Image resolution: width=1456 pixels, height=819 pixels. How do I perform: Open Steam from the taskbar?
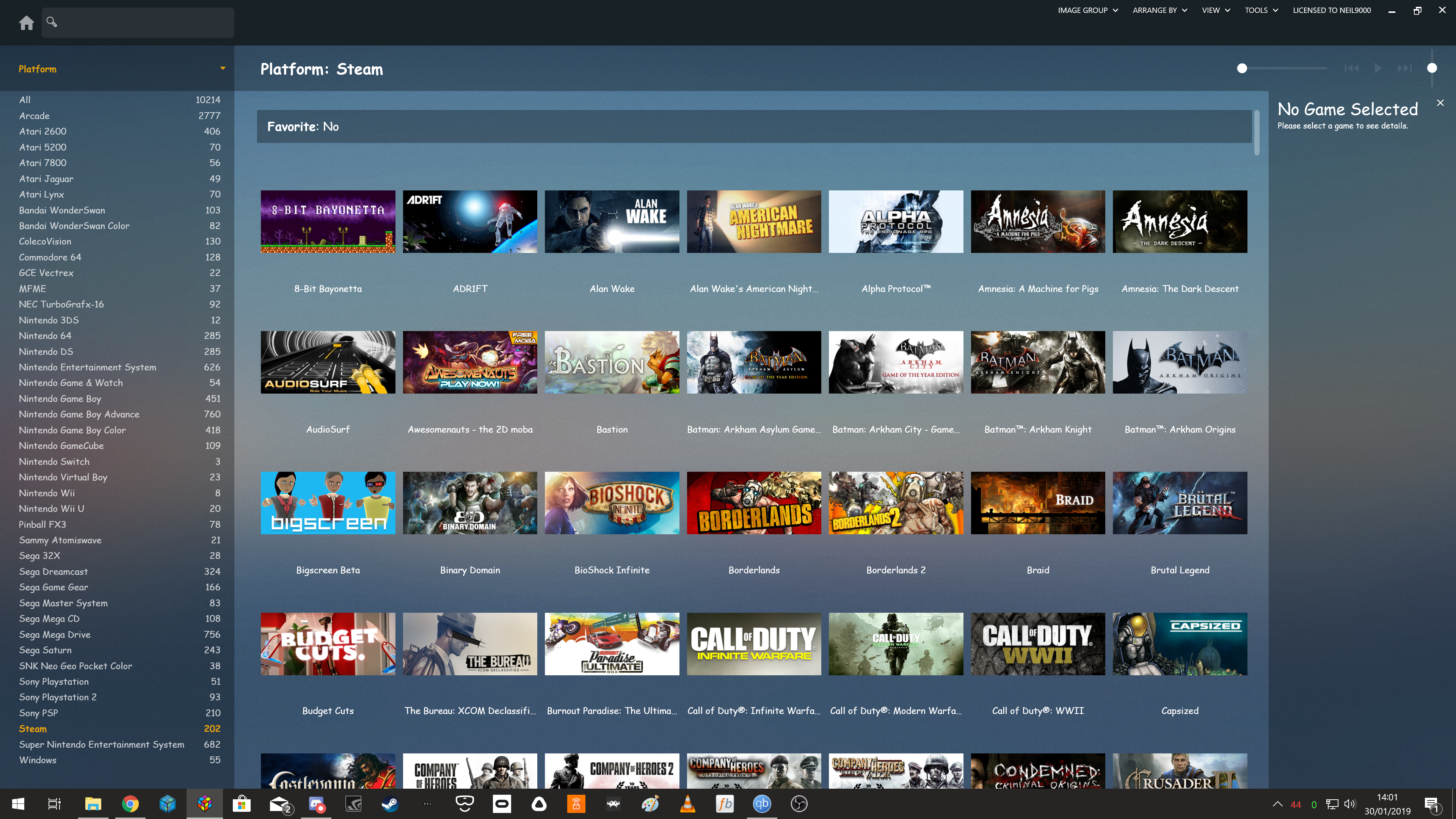pos(390,804)
